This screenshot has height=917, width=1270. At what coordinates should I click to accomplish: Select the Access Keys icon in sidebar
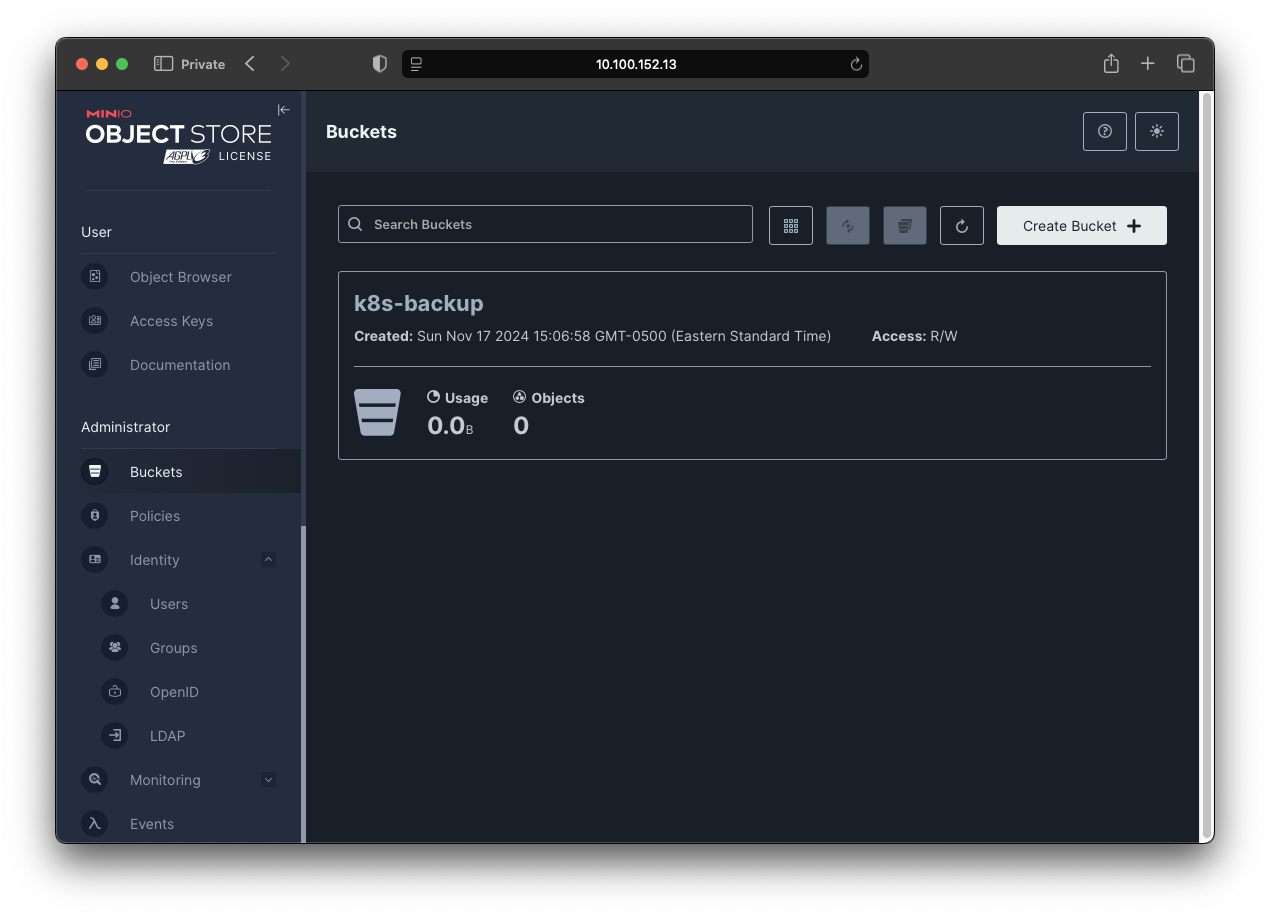coord(94,320)
